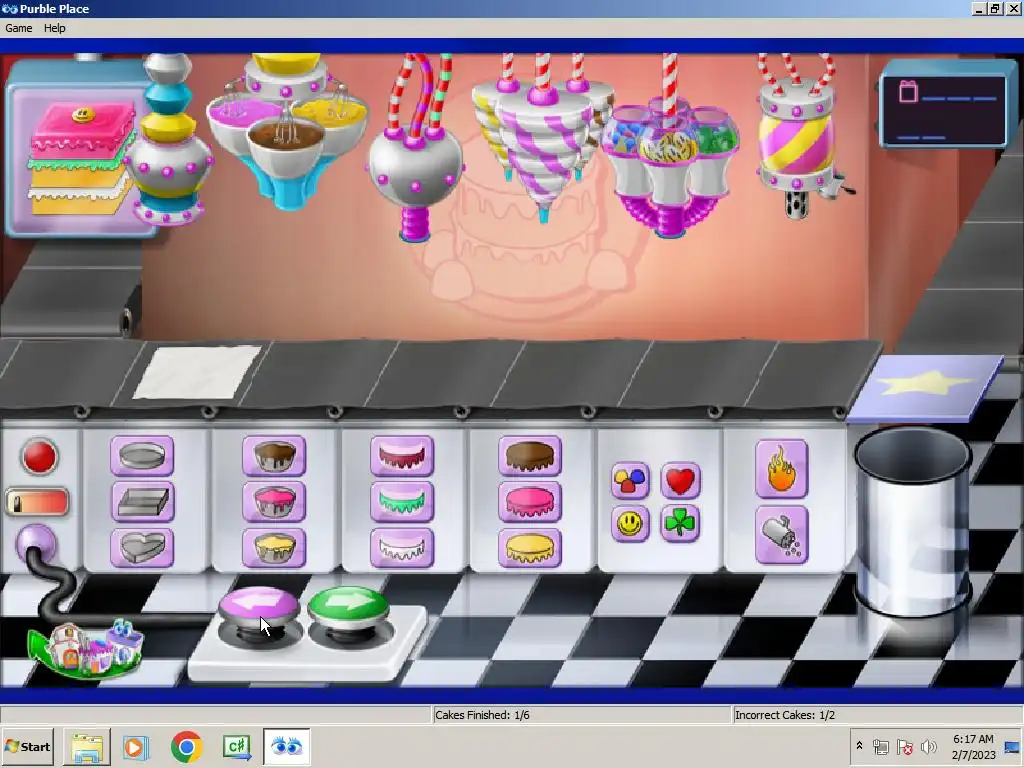
Task: Open File Explorer from taskbar
Action: tap(87, 747)
